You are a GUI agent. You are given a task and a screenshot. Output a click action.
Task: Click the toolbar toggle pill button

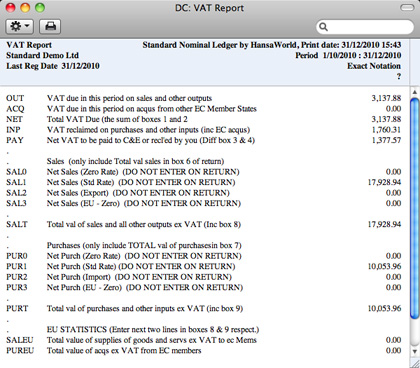pos(407,7)
